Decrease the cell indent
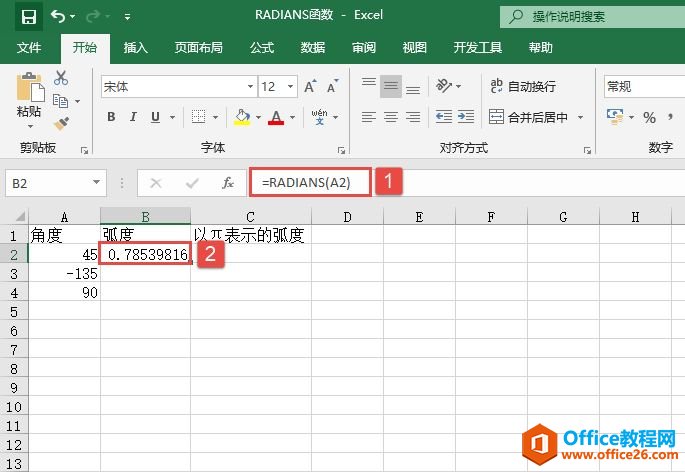685x472 pixels. click(444, 117)
